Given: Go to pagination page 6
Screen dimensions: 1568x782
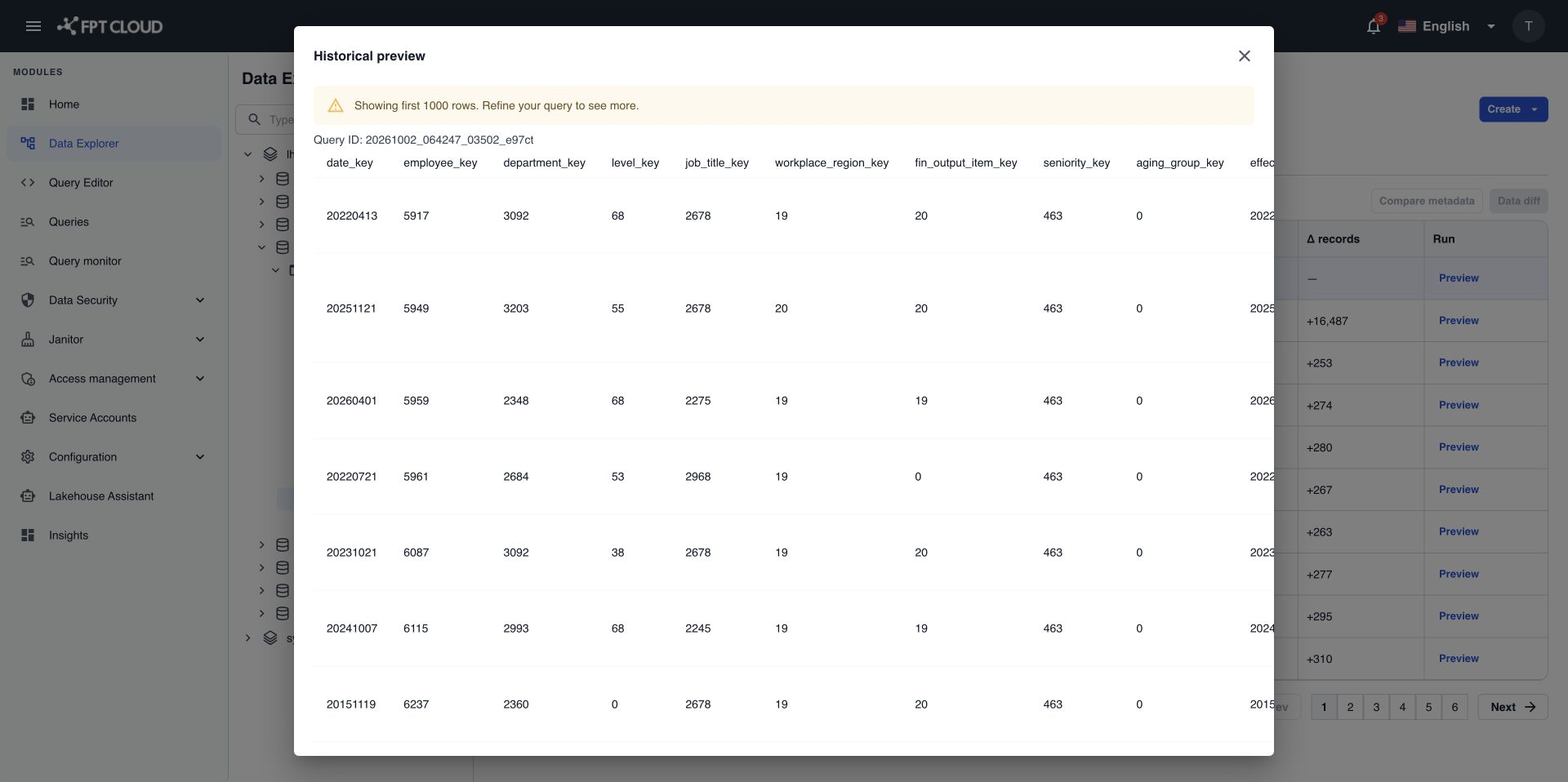Looking at the screenshot, I should click(x=1454, y=707).
